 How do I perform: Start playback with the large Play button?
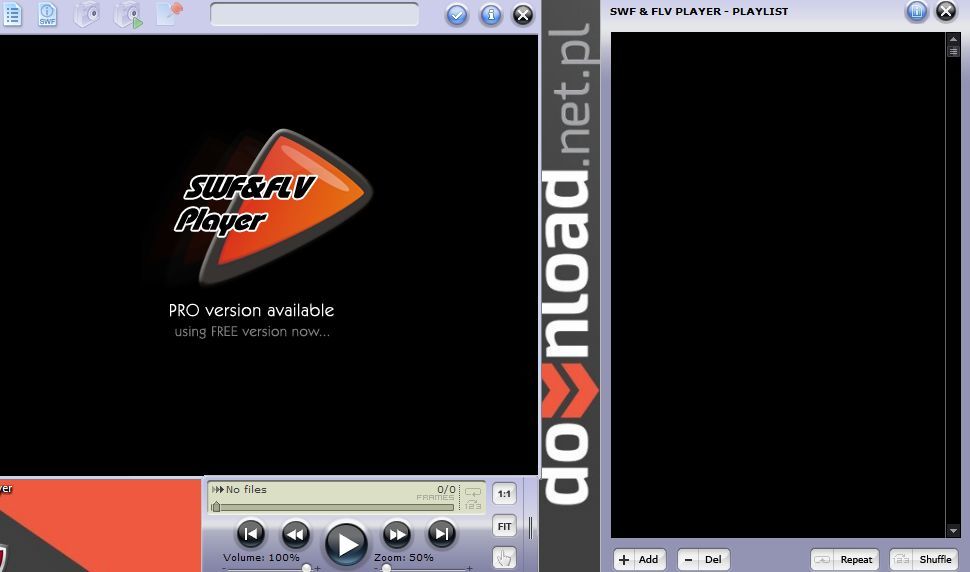346,544
